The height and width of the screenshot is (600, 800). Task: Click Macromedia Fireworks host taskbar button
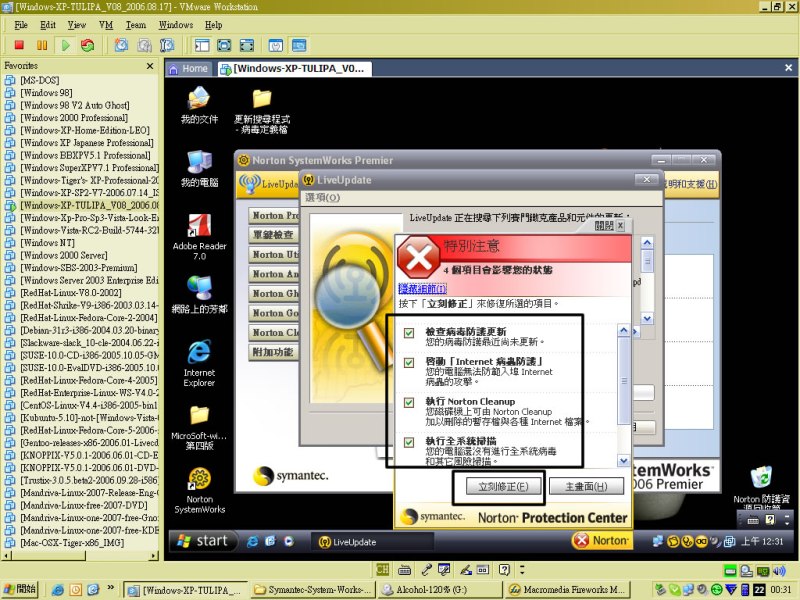(x=566, y=590)
